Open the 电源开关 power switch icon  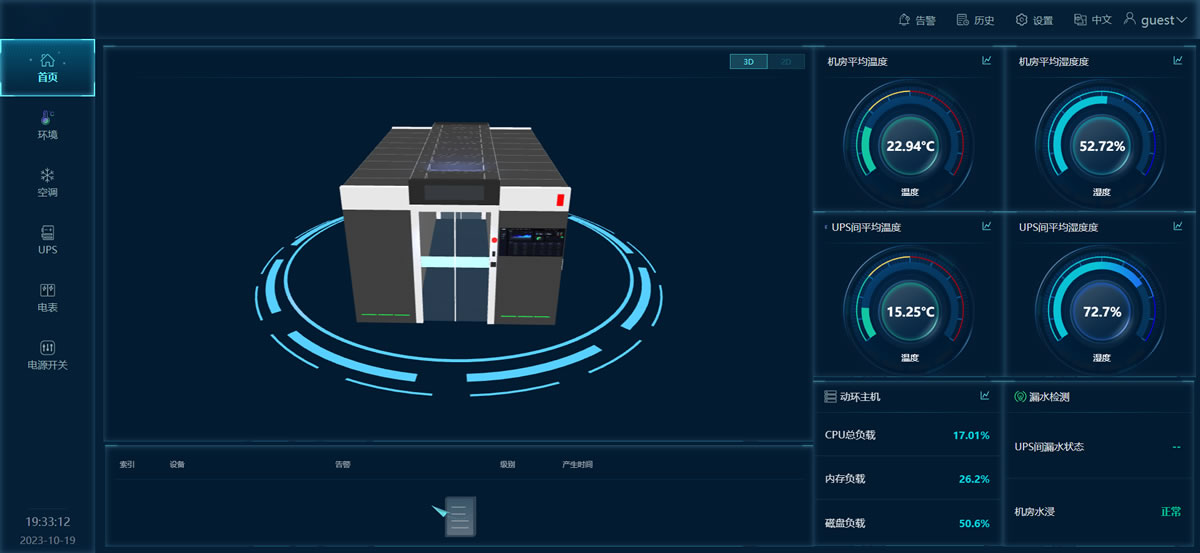pyautogui.click(x=47, y=348)
